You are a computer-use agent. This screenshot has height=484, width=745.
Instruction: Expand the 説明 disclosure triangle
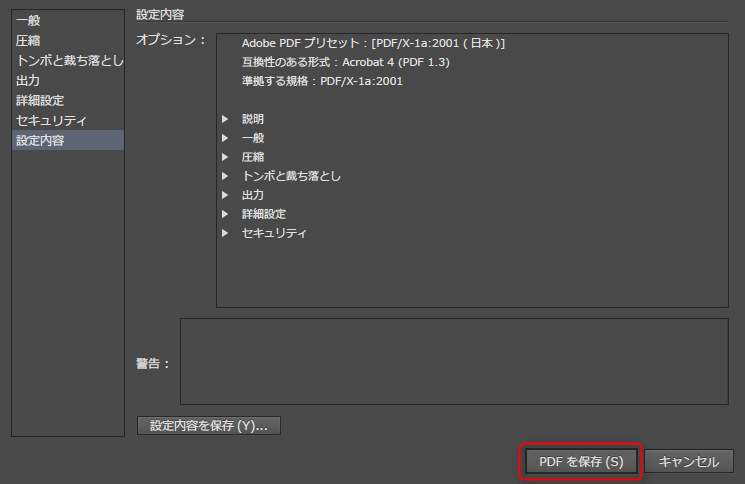tap(226, 119)
